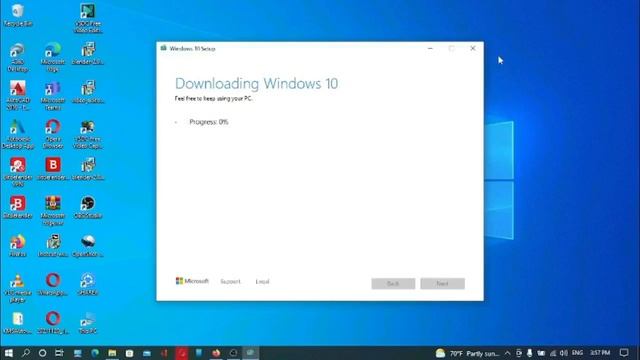The height and width of the screenshot is (360, 640).
Task: Open the Autodesk Desktop App shortcut
Action: (18, 134)
